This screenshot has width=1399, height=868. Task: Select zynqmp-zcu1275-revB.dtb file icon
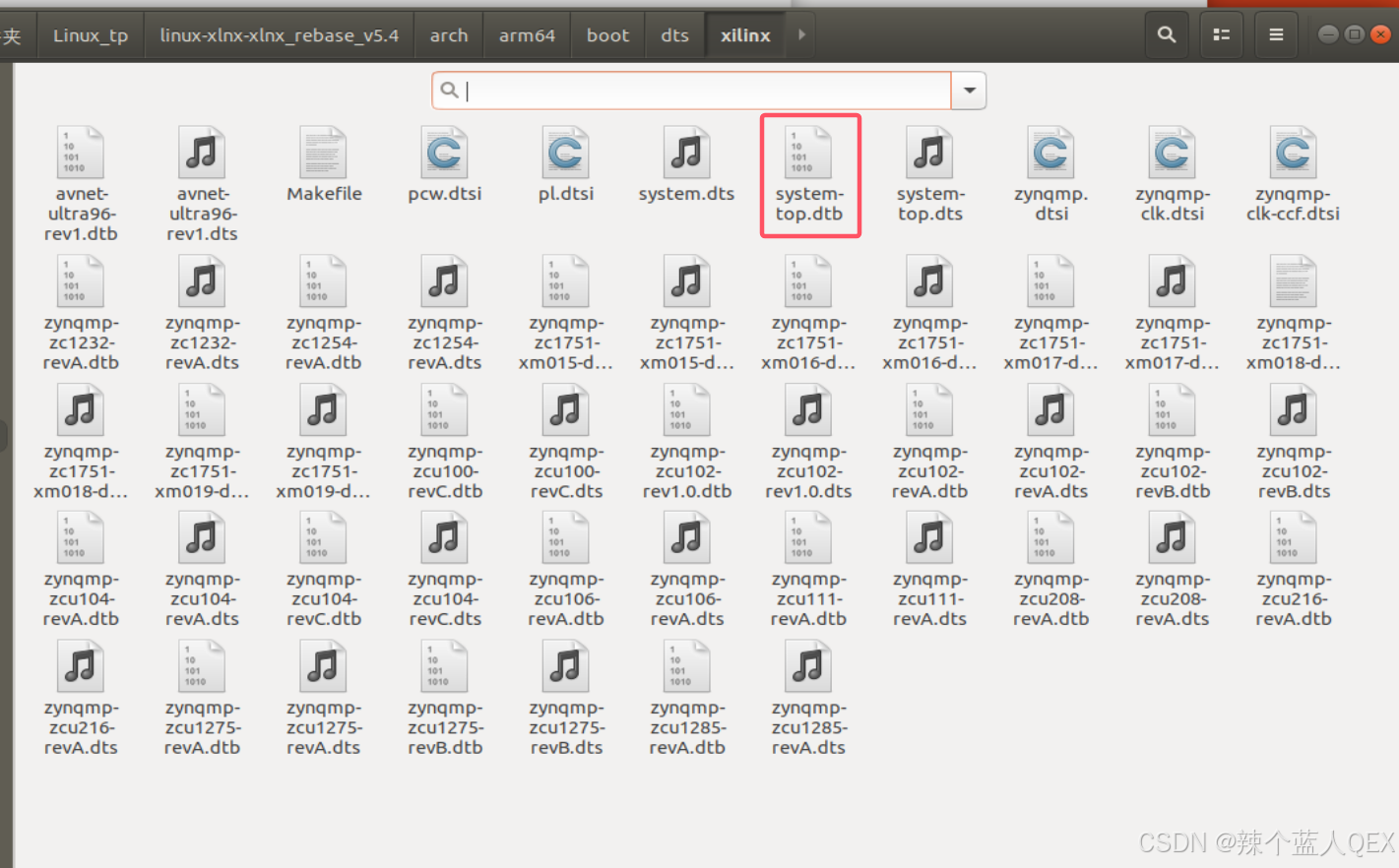click(x=445, y=666)
